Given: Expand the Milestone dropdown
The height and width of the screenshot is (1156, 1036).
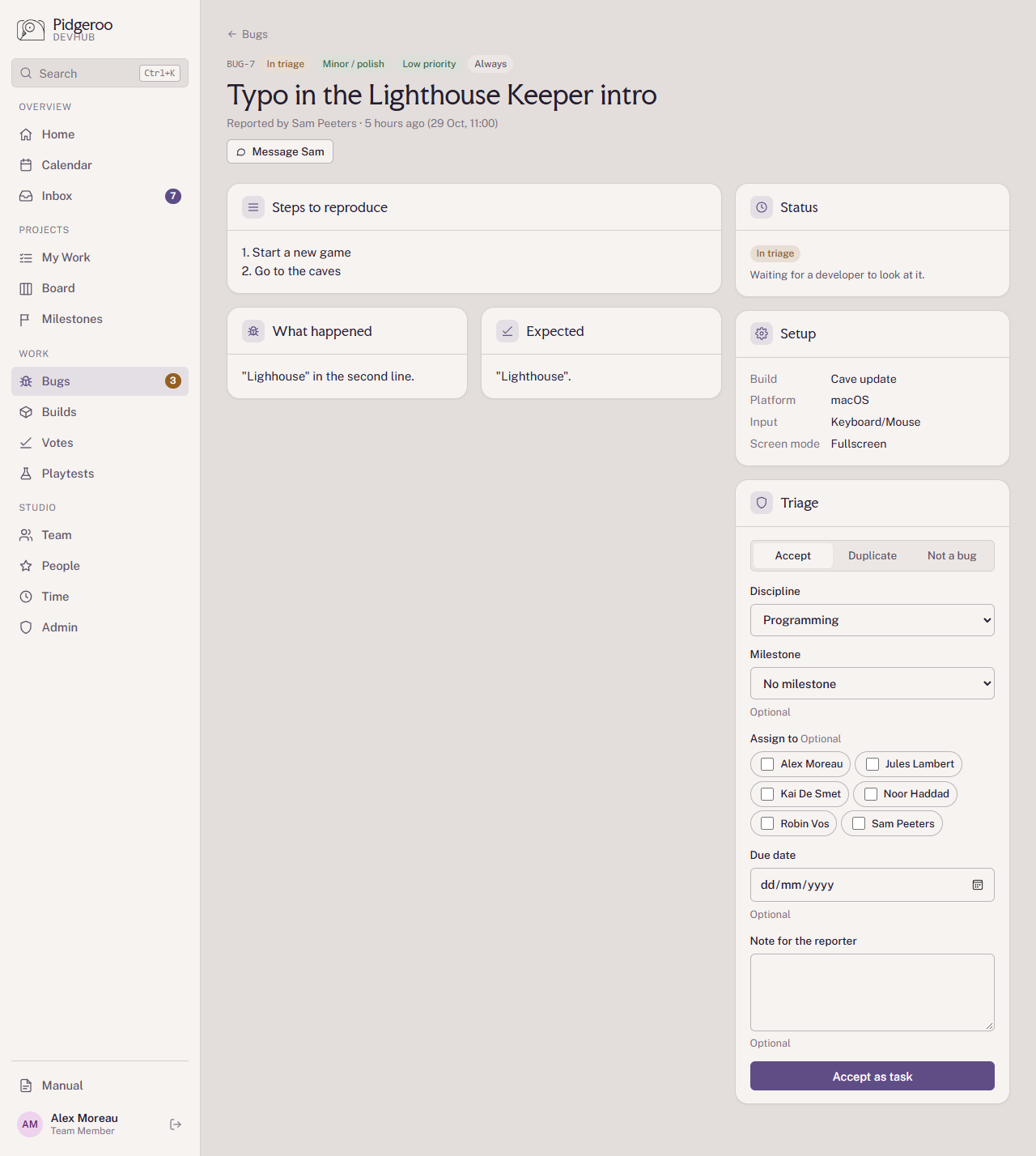Looking at the screenshot, I should pos(873,683).
